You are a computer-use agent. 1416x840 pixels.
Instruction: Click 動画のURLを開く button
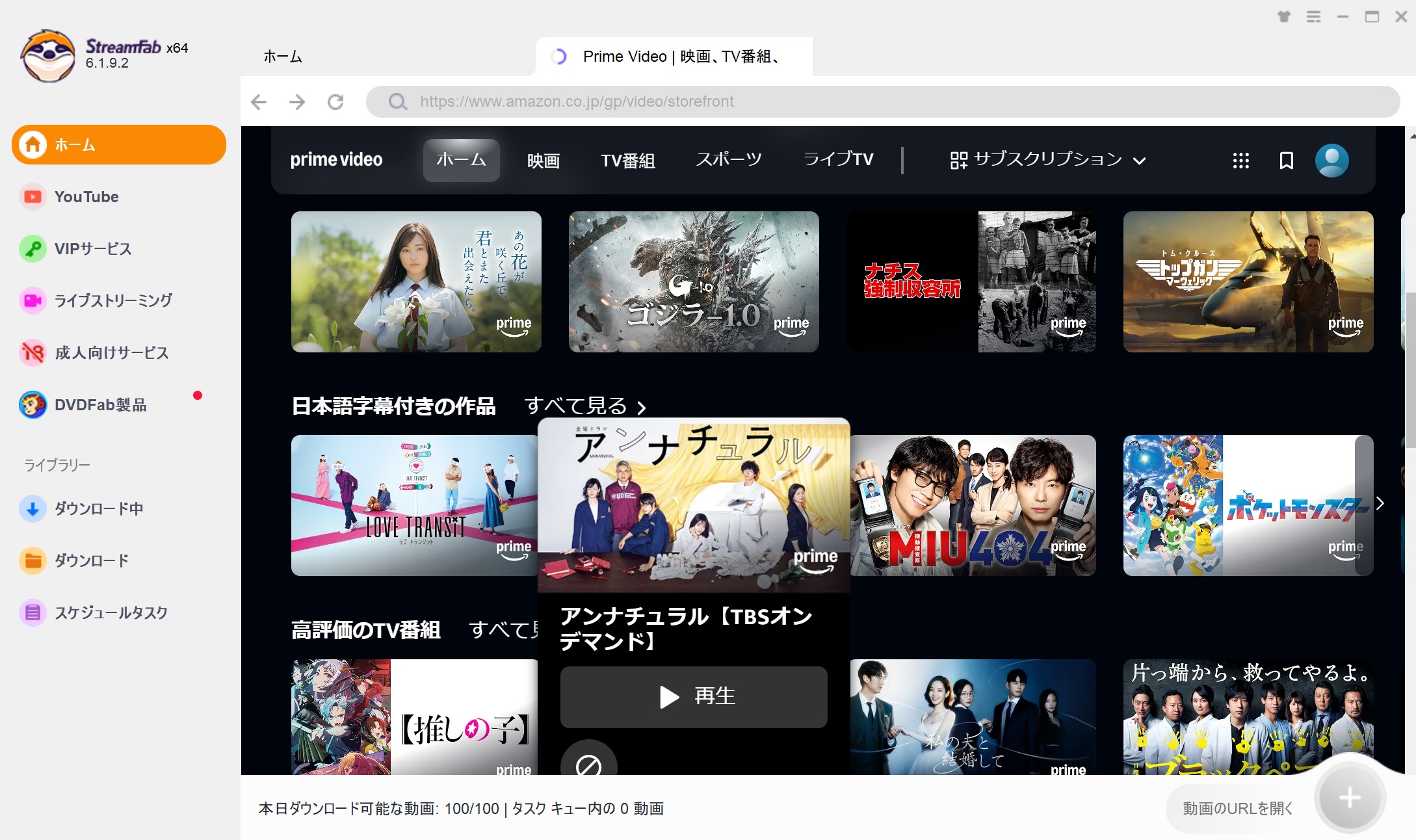(x=1238, y=808)
